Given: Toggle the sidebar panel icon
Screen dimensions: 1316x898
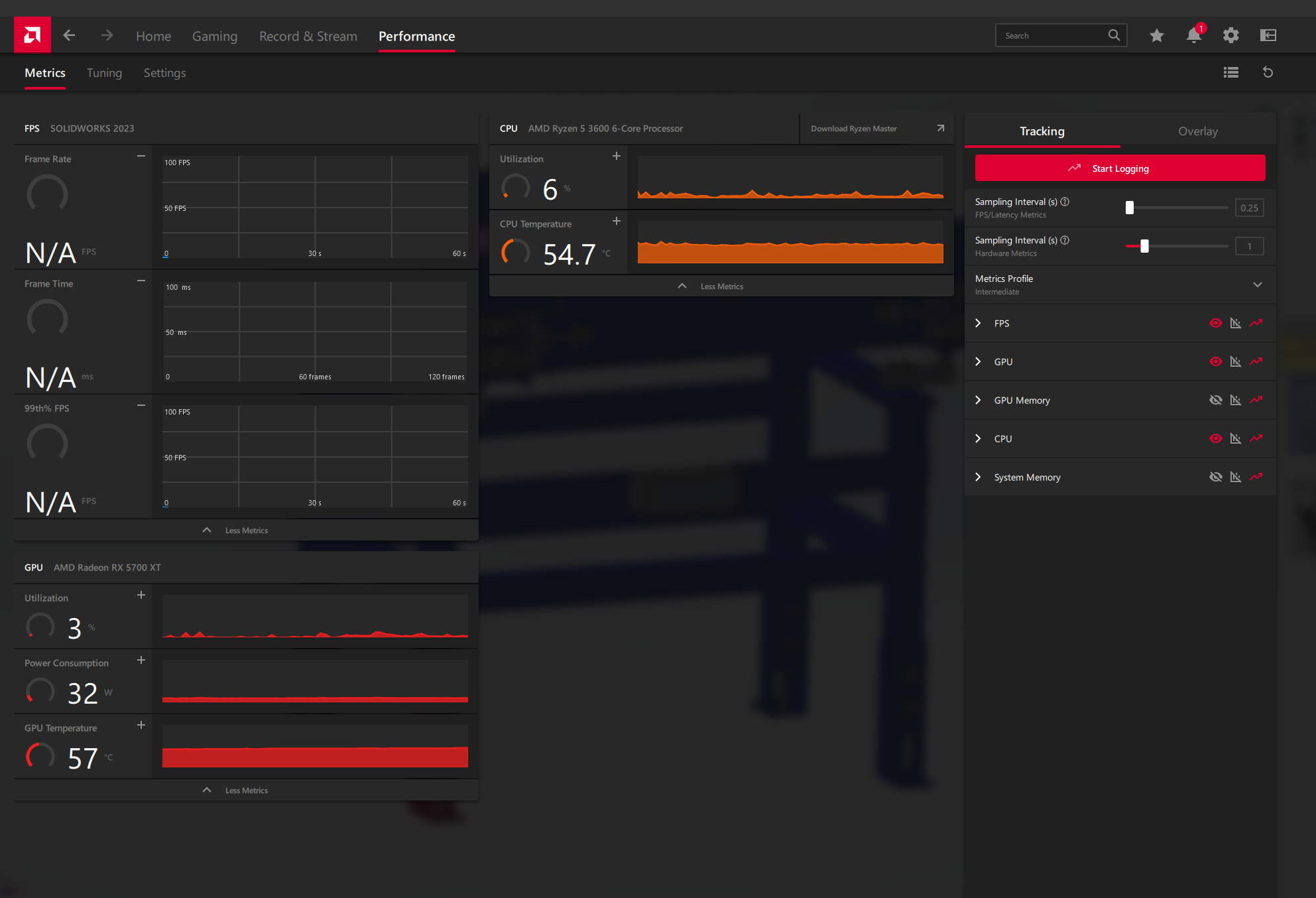Looking at the screenshot, I should (x=1268, y=35).
